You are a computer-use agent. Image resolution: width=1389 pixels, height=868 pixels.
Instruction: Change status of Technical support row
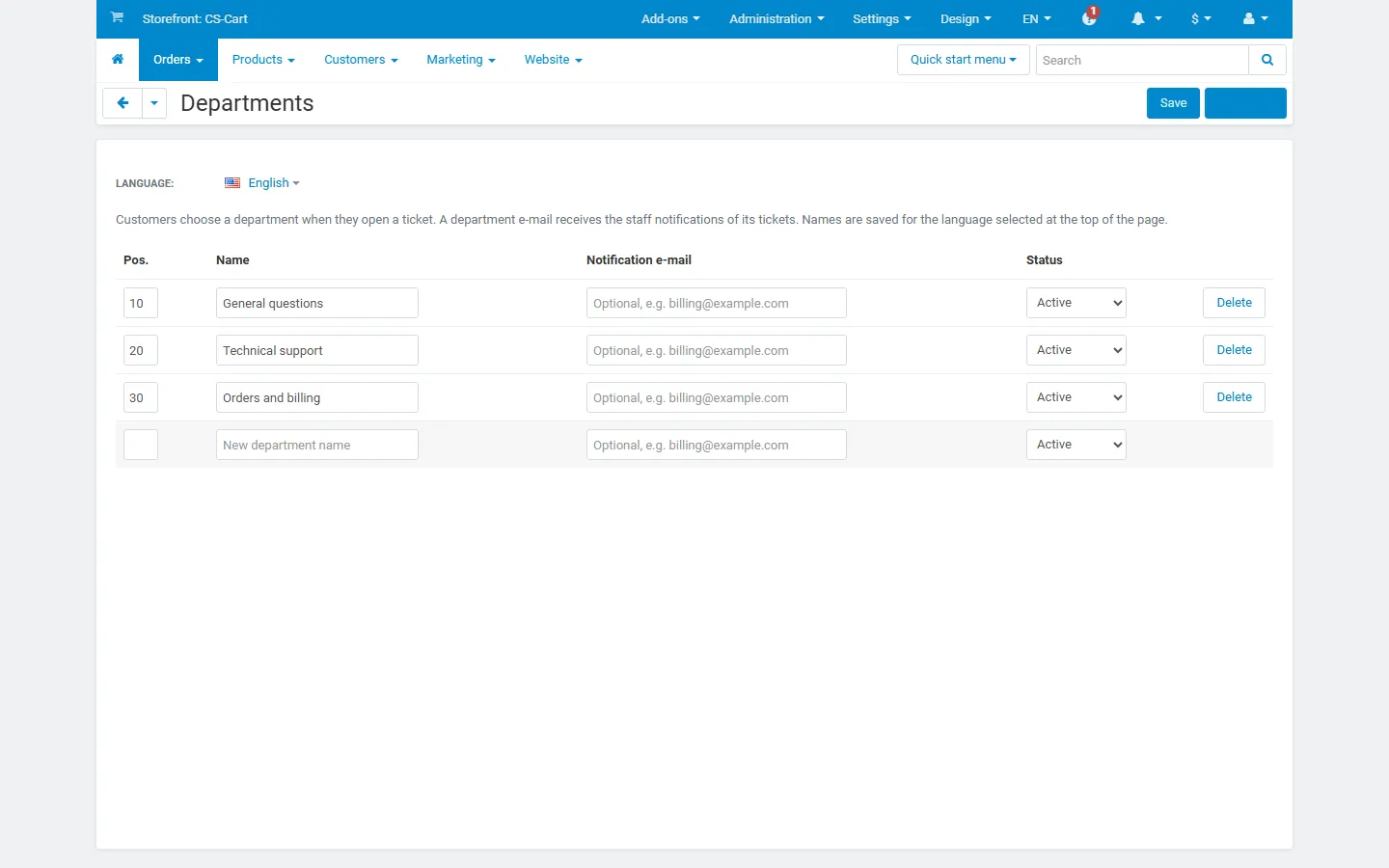1076,350
